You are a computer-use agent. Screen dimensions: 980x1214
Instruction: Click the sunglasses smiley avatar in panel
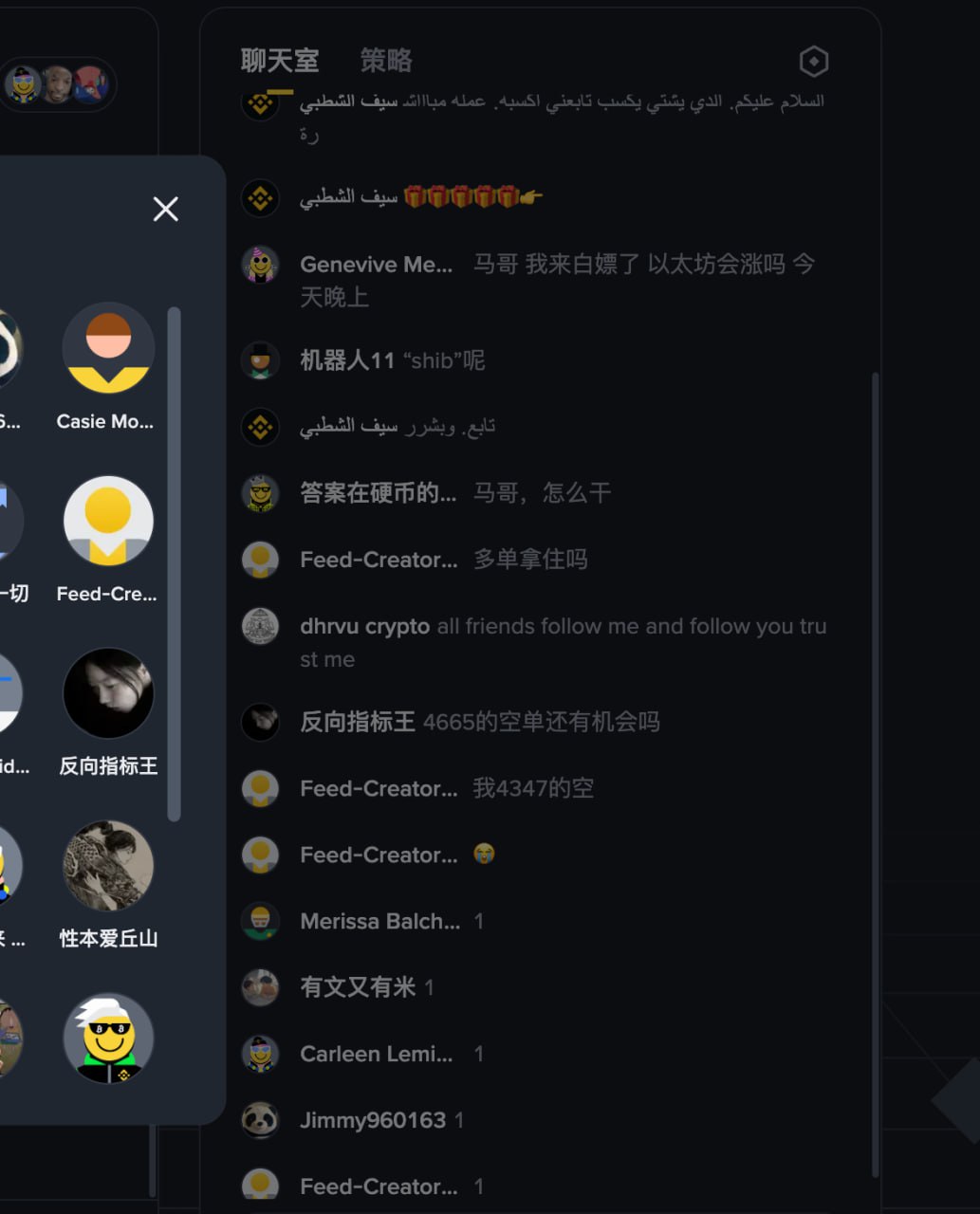pos(108,1039)
